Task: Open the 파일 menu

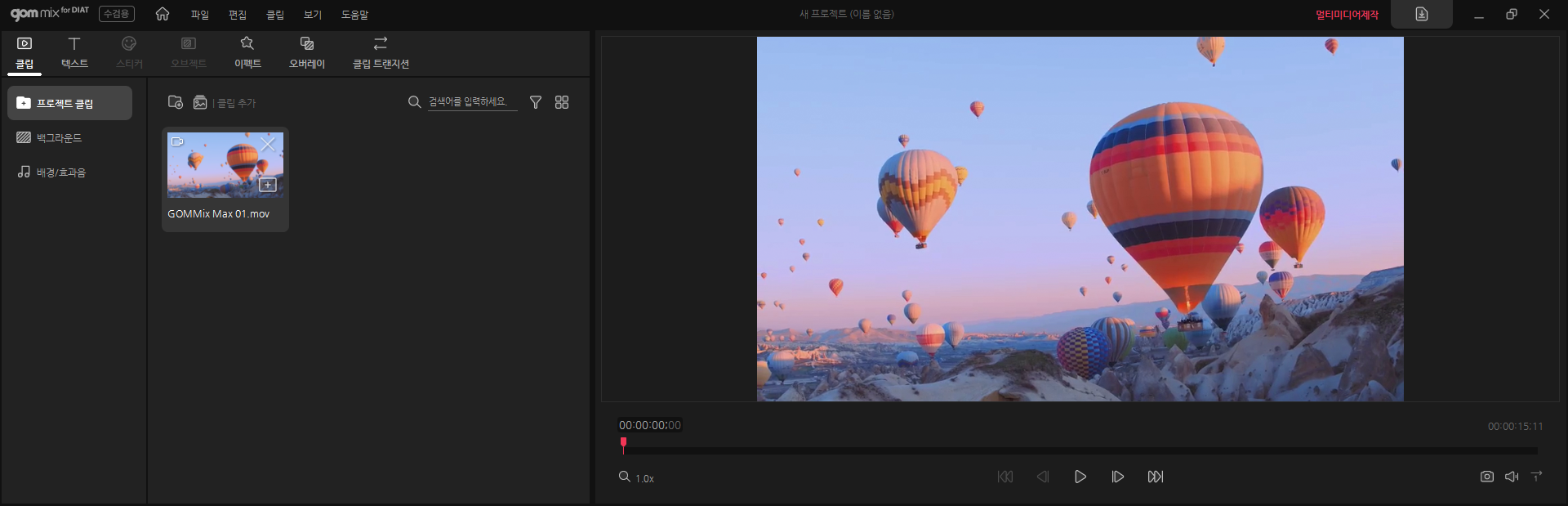Action: coord(200,15)
